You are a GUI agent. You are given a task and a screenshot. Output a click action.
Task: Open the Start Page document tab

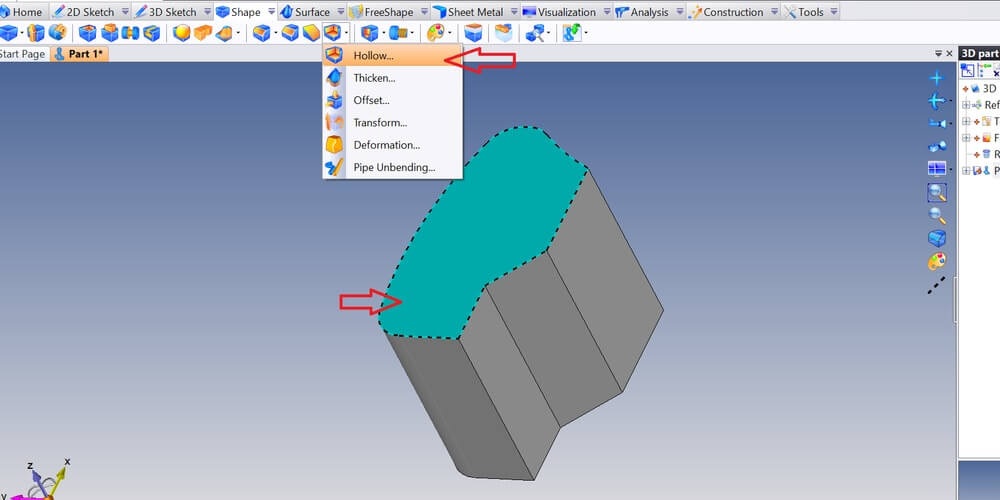pos(22,54)
